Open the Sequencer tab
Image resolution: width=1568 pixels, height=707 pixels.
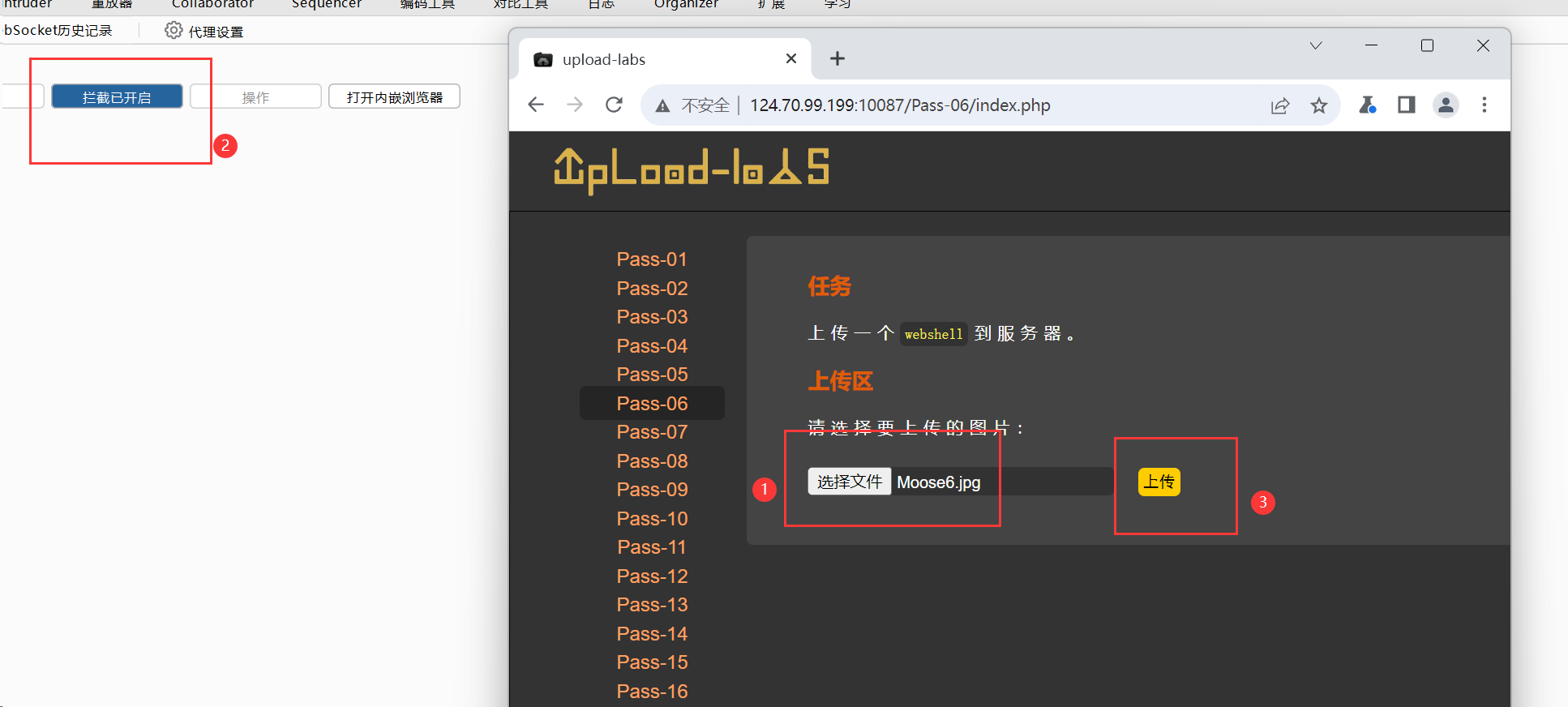326,5
